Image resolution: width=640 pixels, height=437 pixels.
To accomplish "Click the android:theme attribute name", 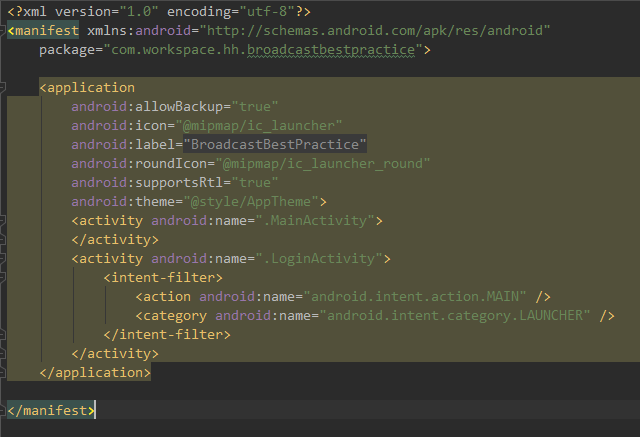I will pyautogui.click(x=123, y=202).
